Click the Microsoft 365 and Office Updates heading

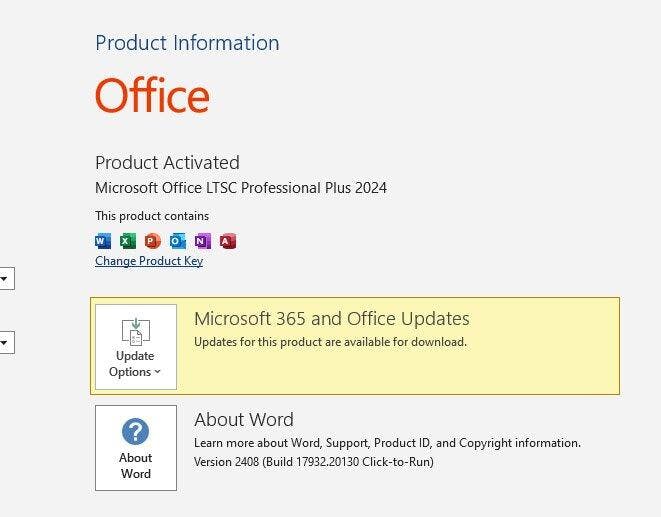coord(332,318)
